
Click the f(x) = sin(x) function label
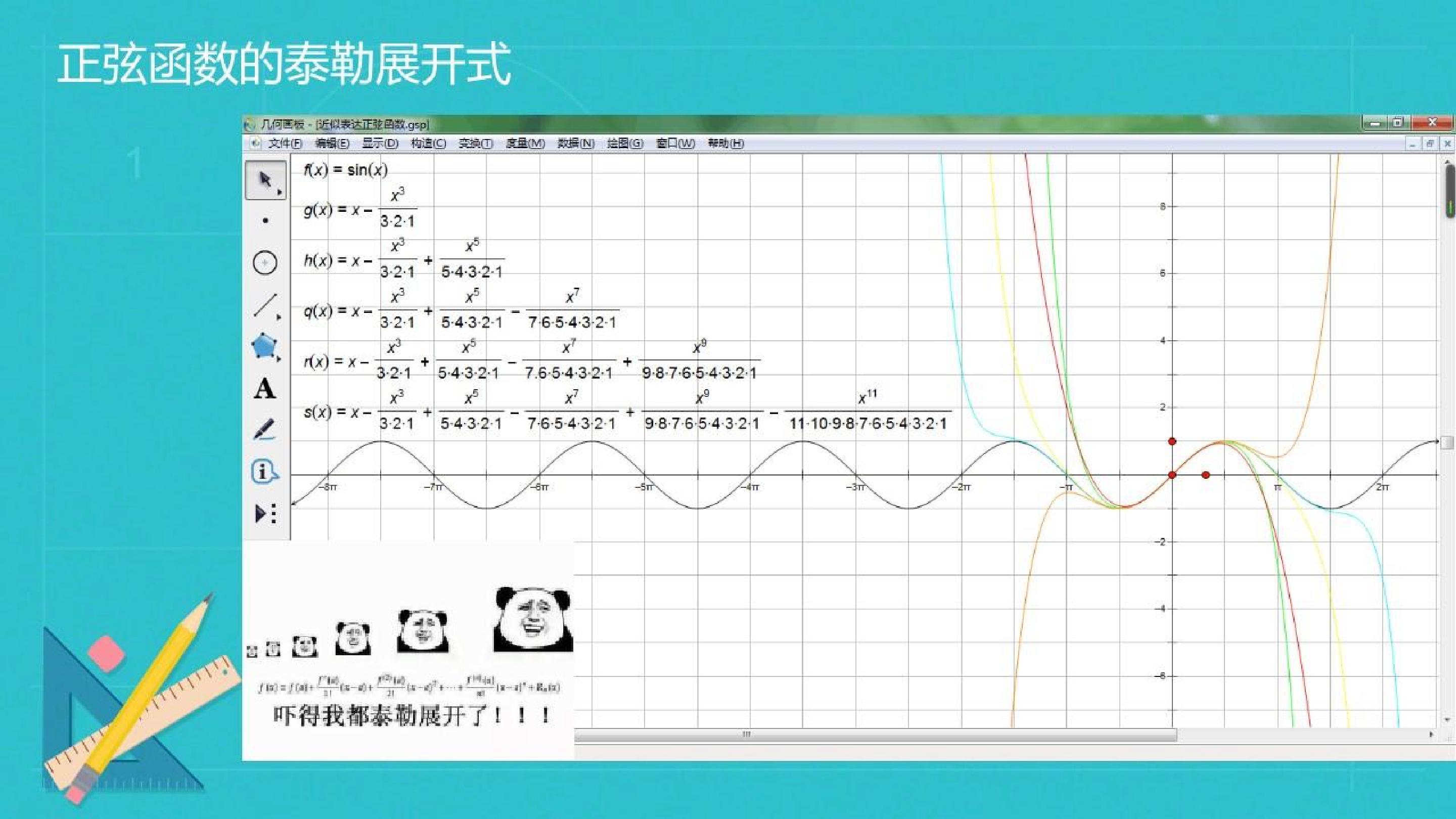coord(345,169)
